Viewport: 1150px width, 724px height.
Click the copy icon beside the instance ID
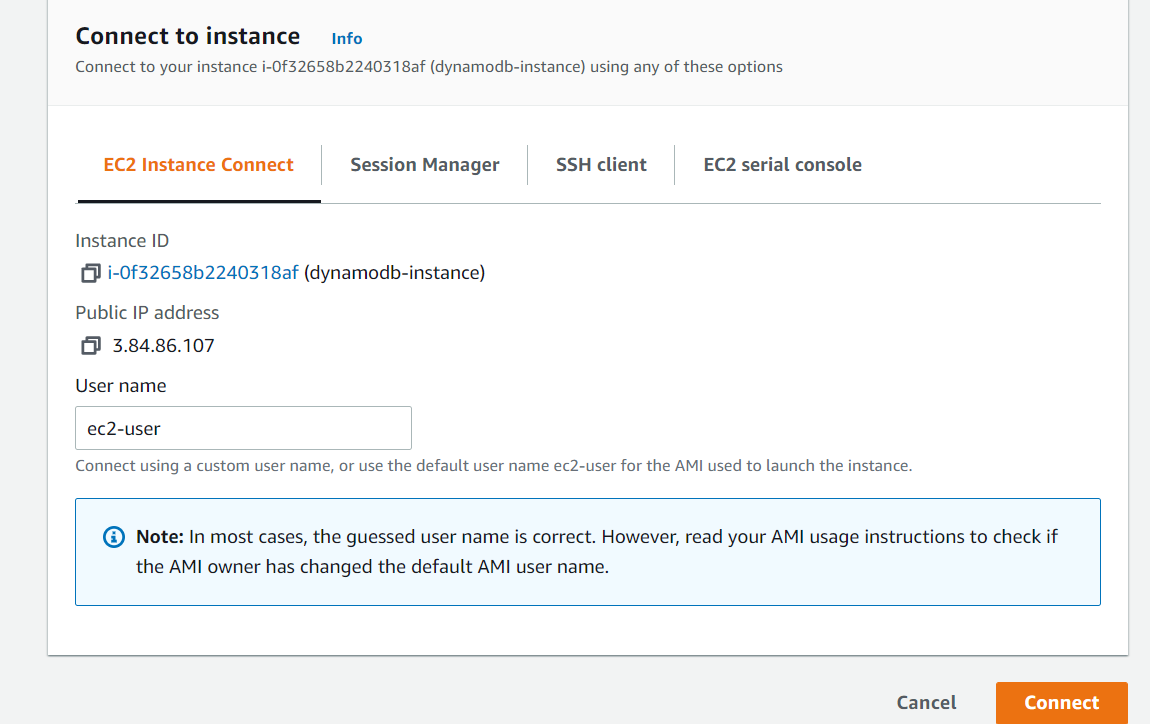(x=89, y=272)
